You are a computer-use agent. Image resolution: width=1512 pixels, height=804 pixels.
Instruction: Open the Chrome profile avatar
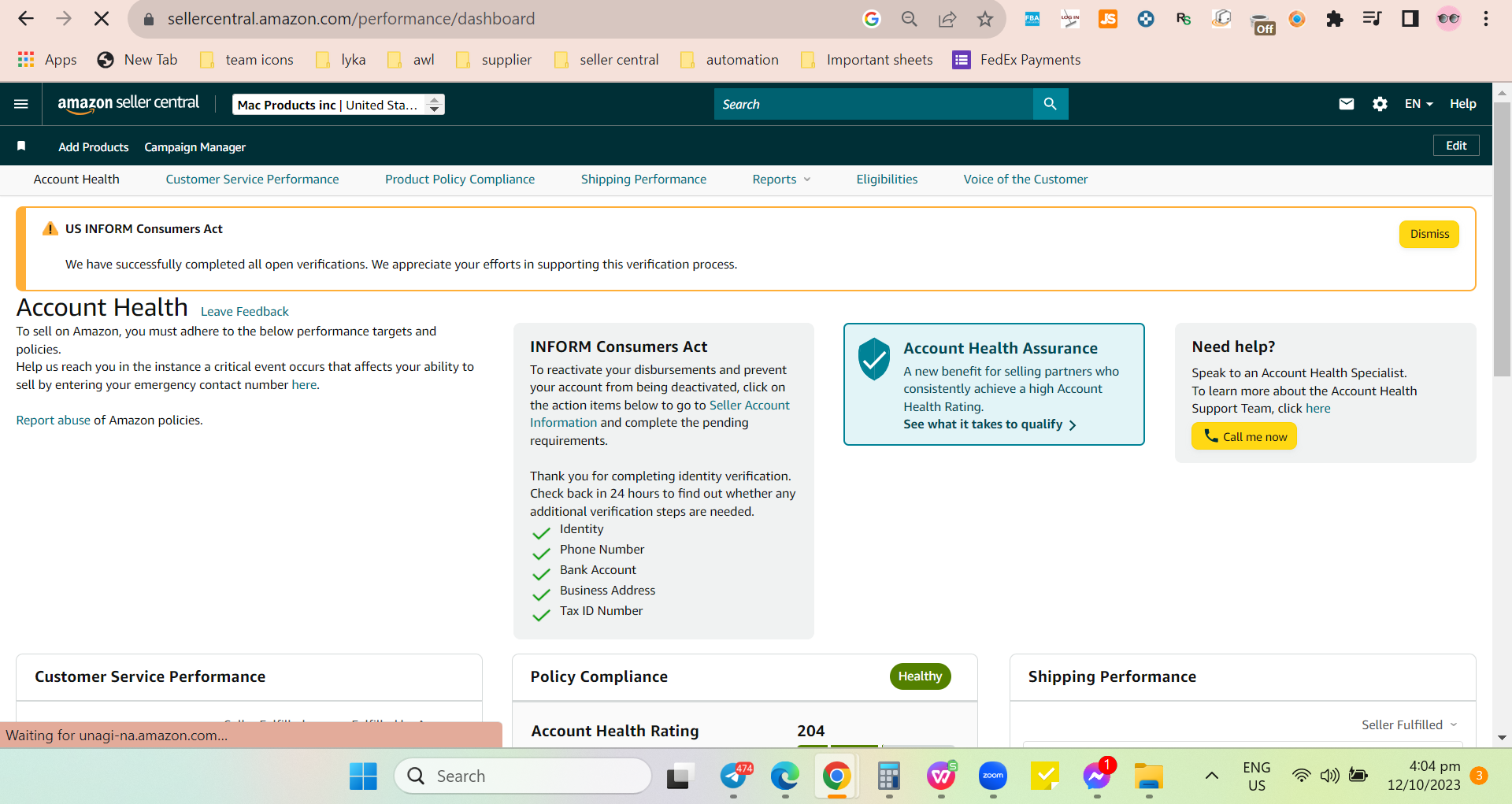click(1448, 19)
